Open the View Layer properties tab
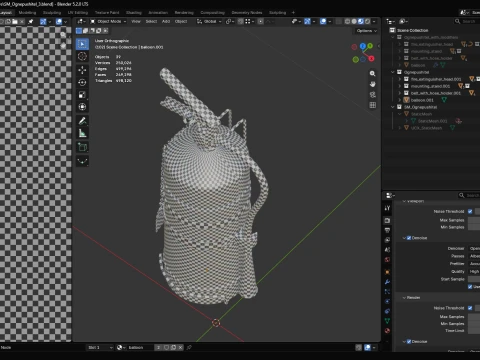The width and height of the screenshot is (480, 360). pyautogui.click(x=387, y=240)
